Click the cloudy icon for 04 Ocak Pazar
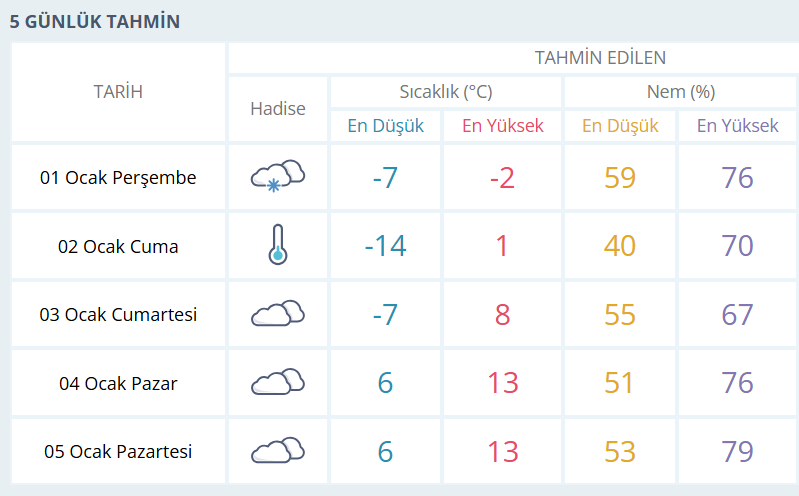The height and width of the screenshot is (496, 799). (277, 382)
